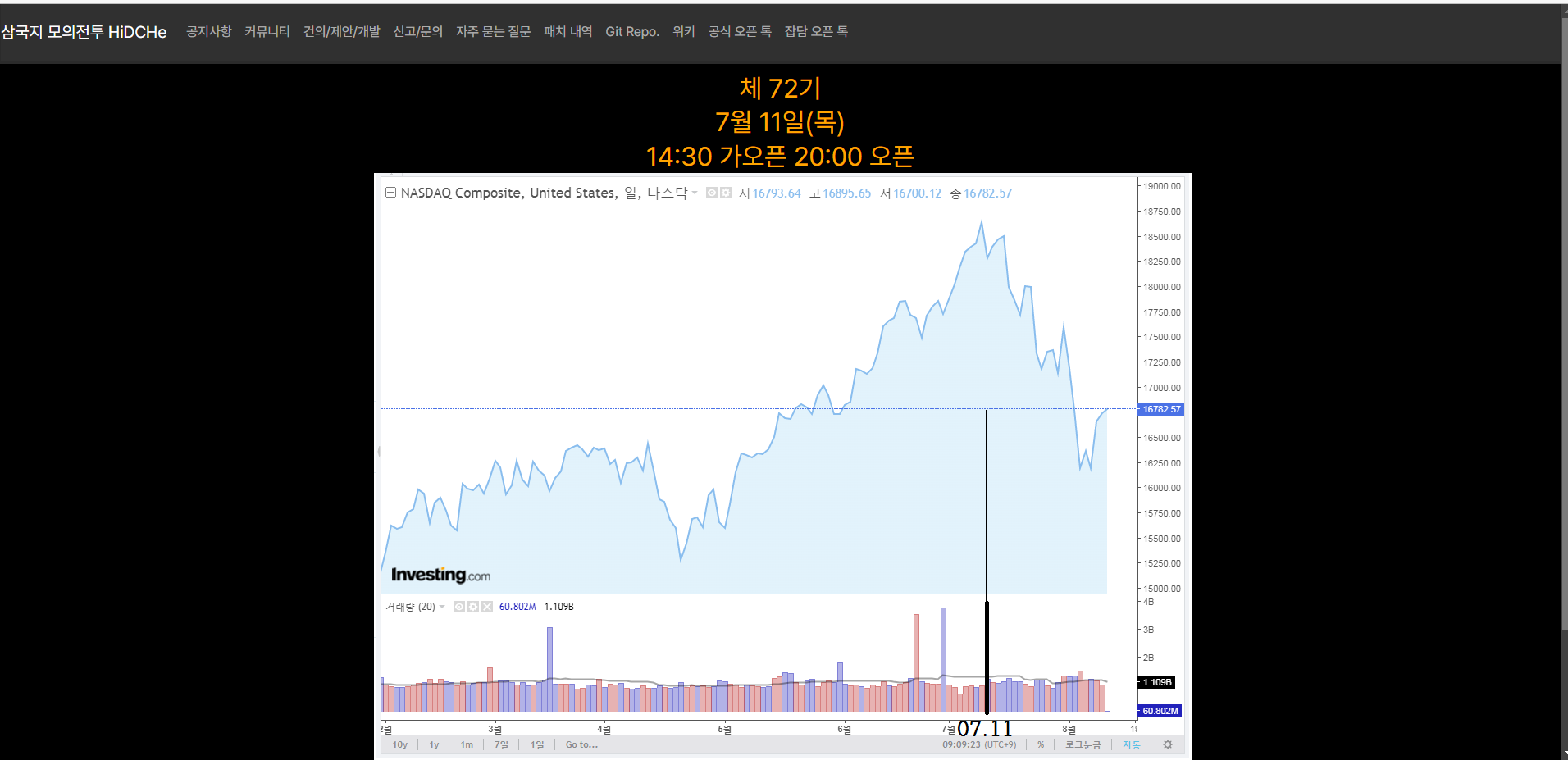Open NASDAQ series settings gear

click(x=725, y=193)
